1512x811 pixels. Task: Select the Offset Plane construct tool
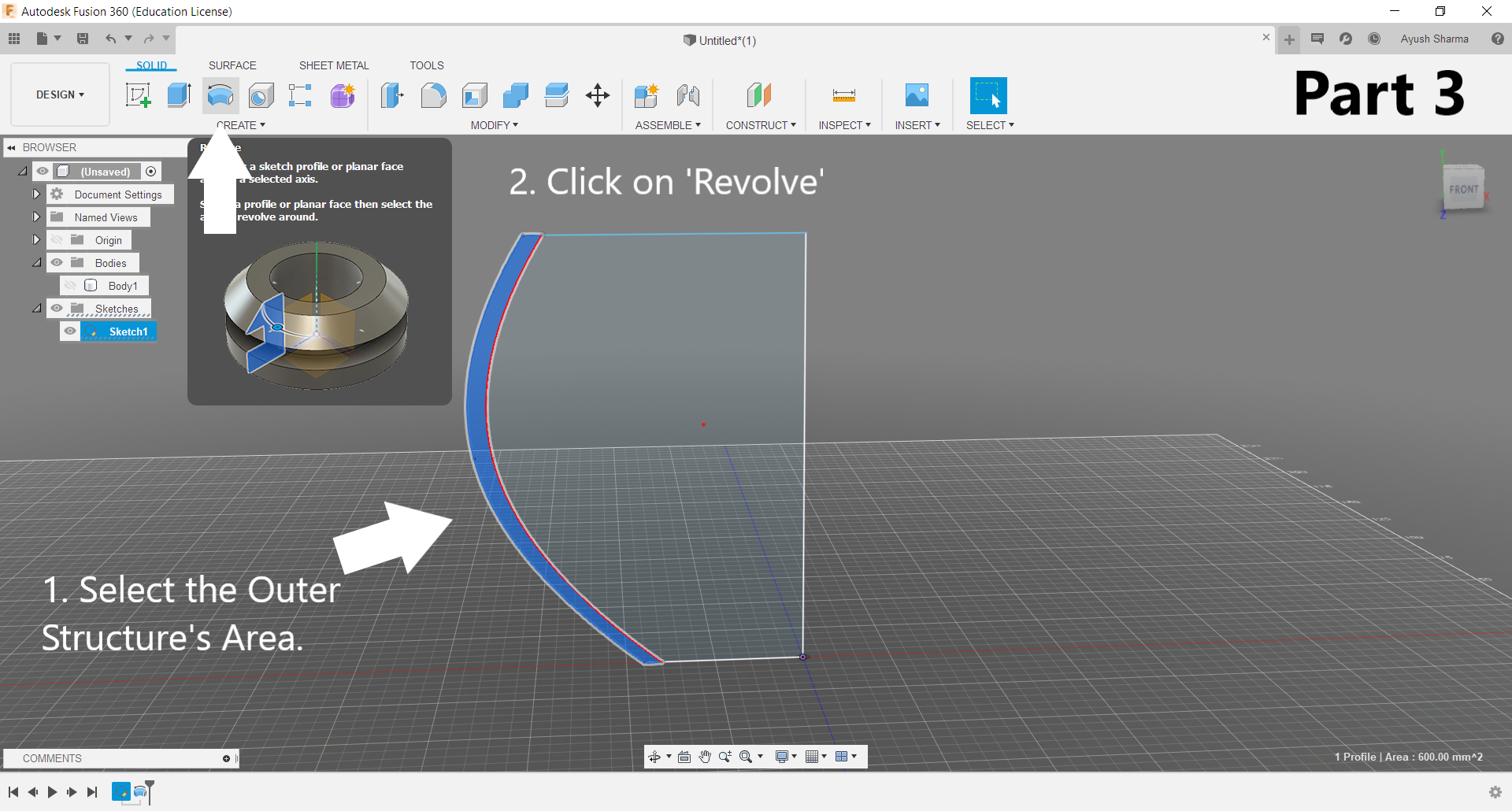(x=759, y=96)
